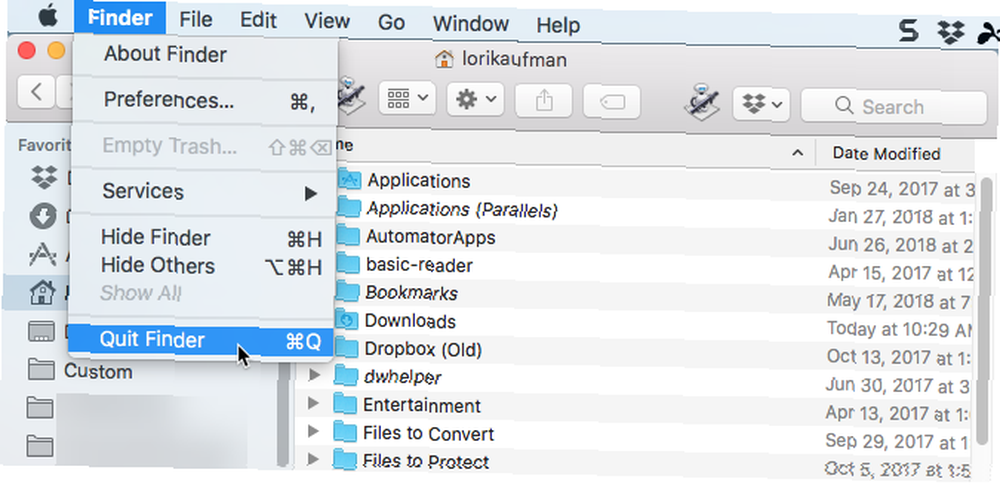Viewport: 1000px width, 485px height.
Task: Select the basic-reader folder
Action: pyautogui.click(x=419, y=265)
